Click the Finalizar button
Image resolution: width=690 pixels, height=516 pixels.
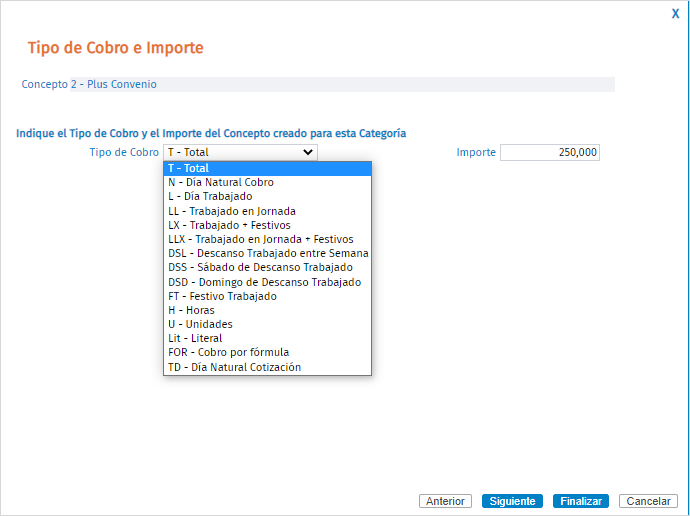581,501
